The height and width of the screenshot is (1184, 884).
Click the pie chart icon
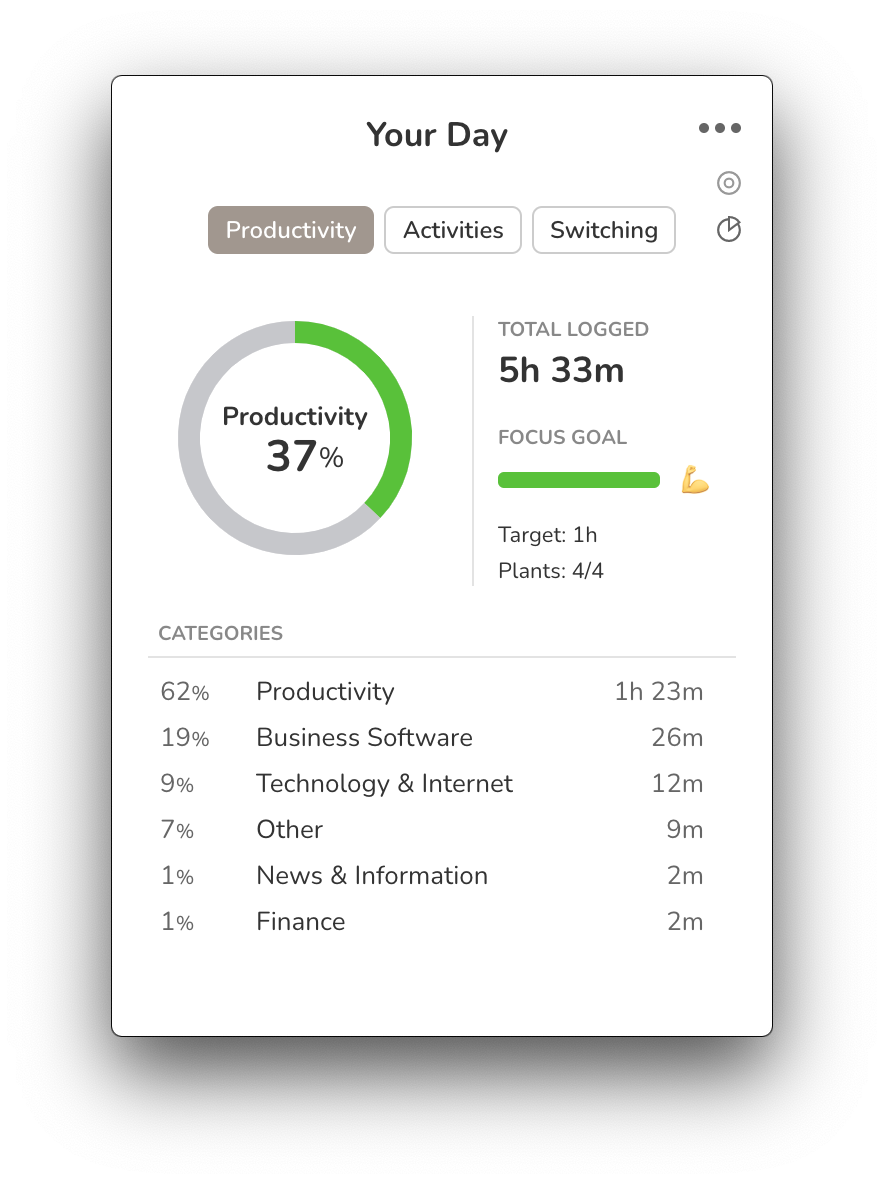729,230
